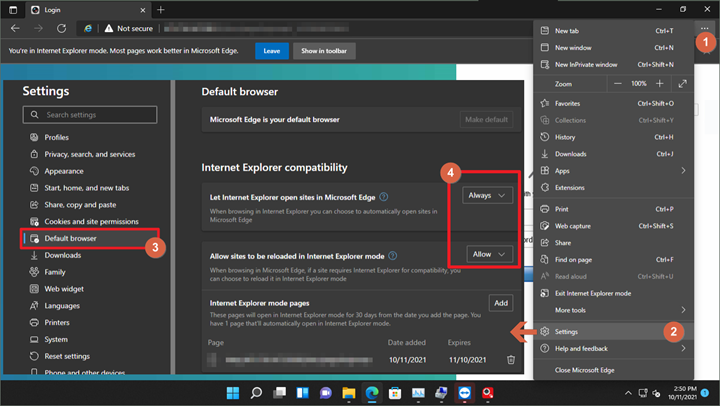
Task: Open the Edge three-dot menu button
Action: (704, 28)
